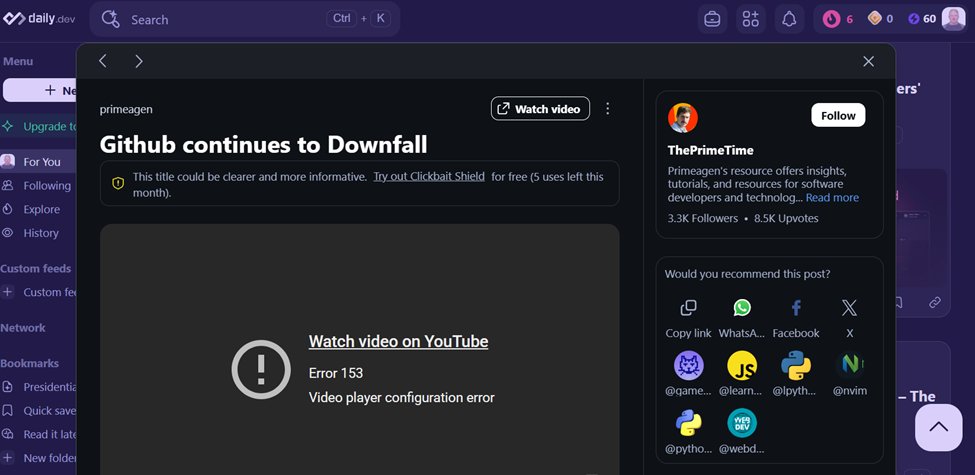Share post via WhatsApp icon
975x475 pixels.
[742, 308]
